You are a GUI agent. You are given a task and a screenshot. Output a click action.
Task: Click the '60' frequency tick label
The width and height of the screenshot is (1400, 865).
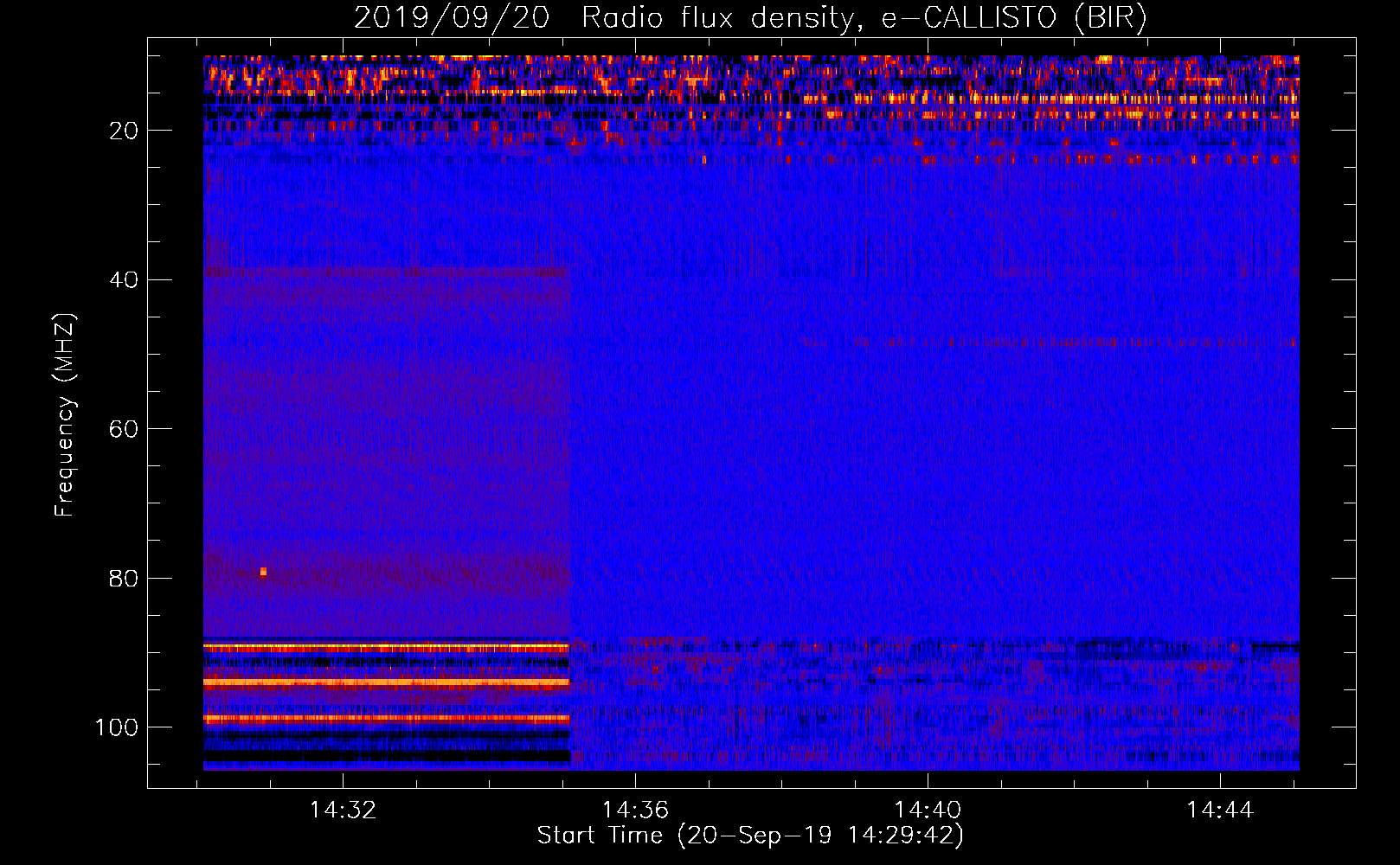124,429
